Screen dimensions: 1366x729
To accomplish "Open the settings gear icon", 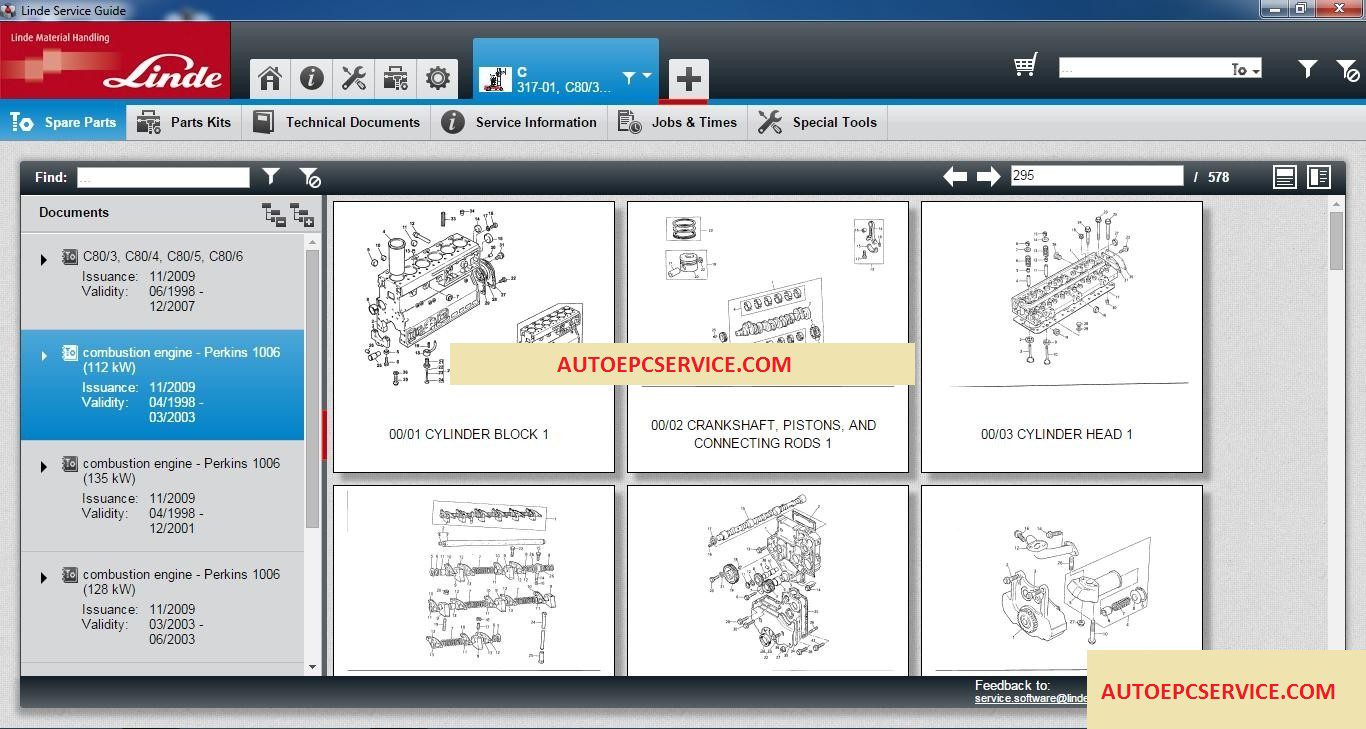I will [x=437, y=78].
